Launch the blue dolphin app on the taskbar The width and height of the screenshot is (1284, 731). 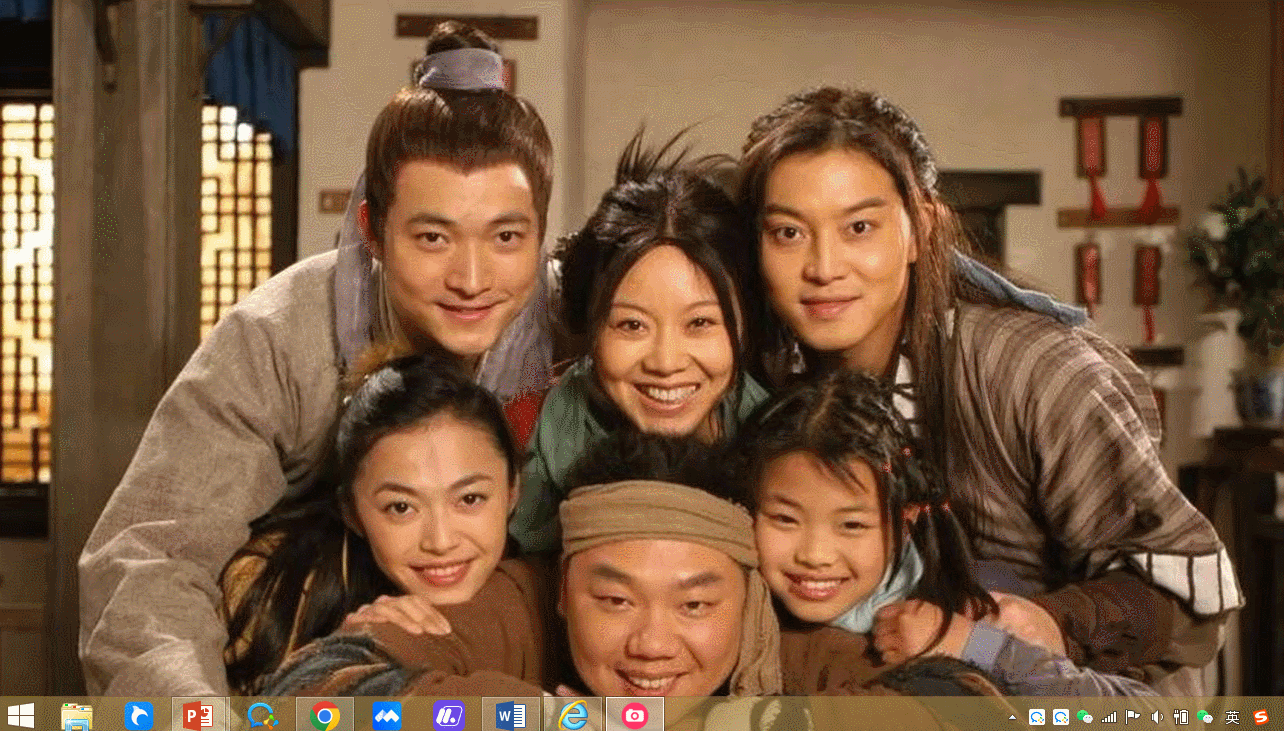[139, 715]
